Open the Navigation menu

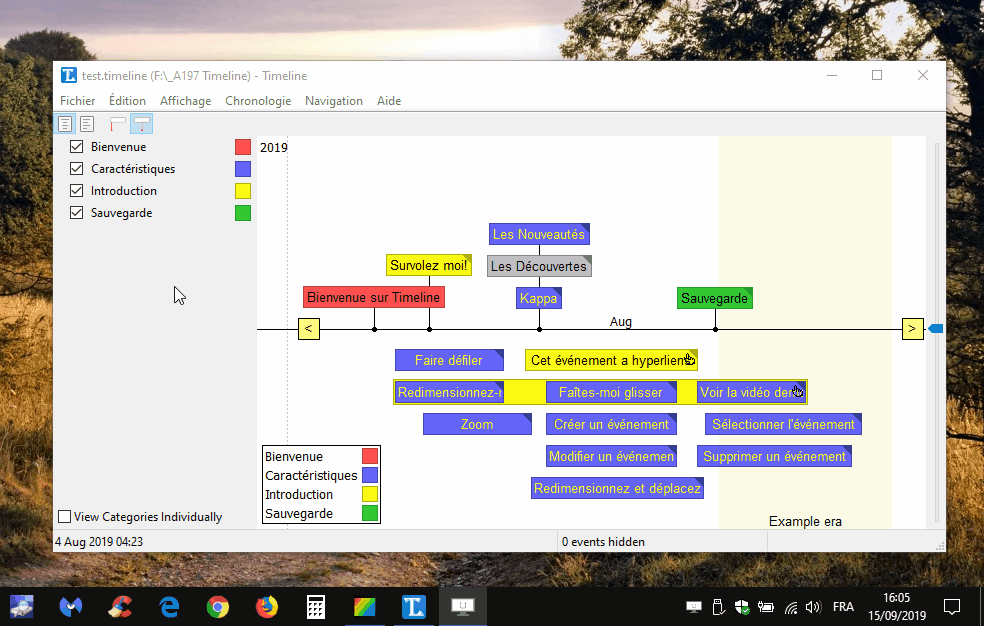pyautogui.click(x=334, y=101)
